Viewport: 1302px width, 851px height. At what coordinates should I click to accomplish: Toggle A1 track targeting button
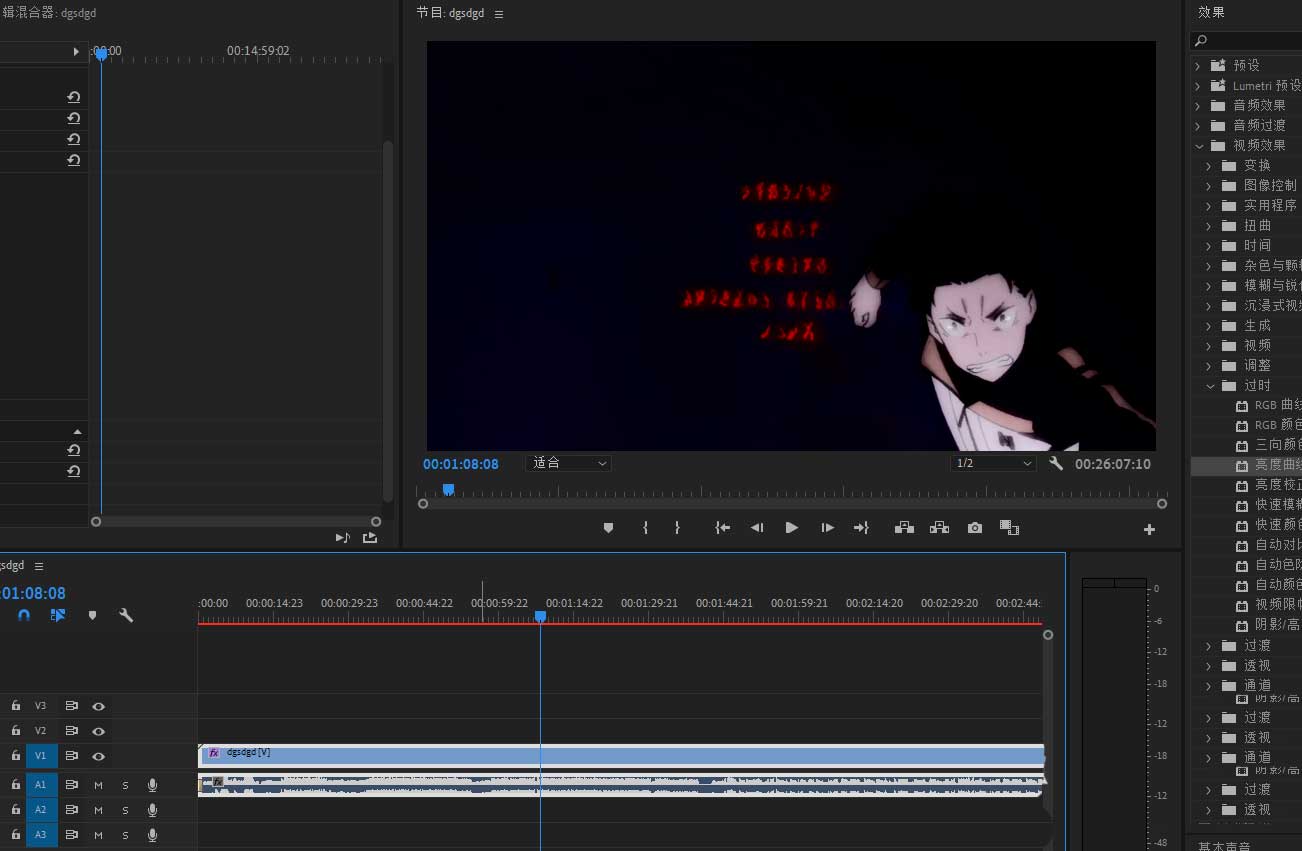pos(41,785)
